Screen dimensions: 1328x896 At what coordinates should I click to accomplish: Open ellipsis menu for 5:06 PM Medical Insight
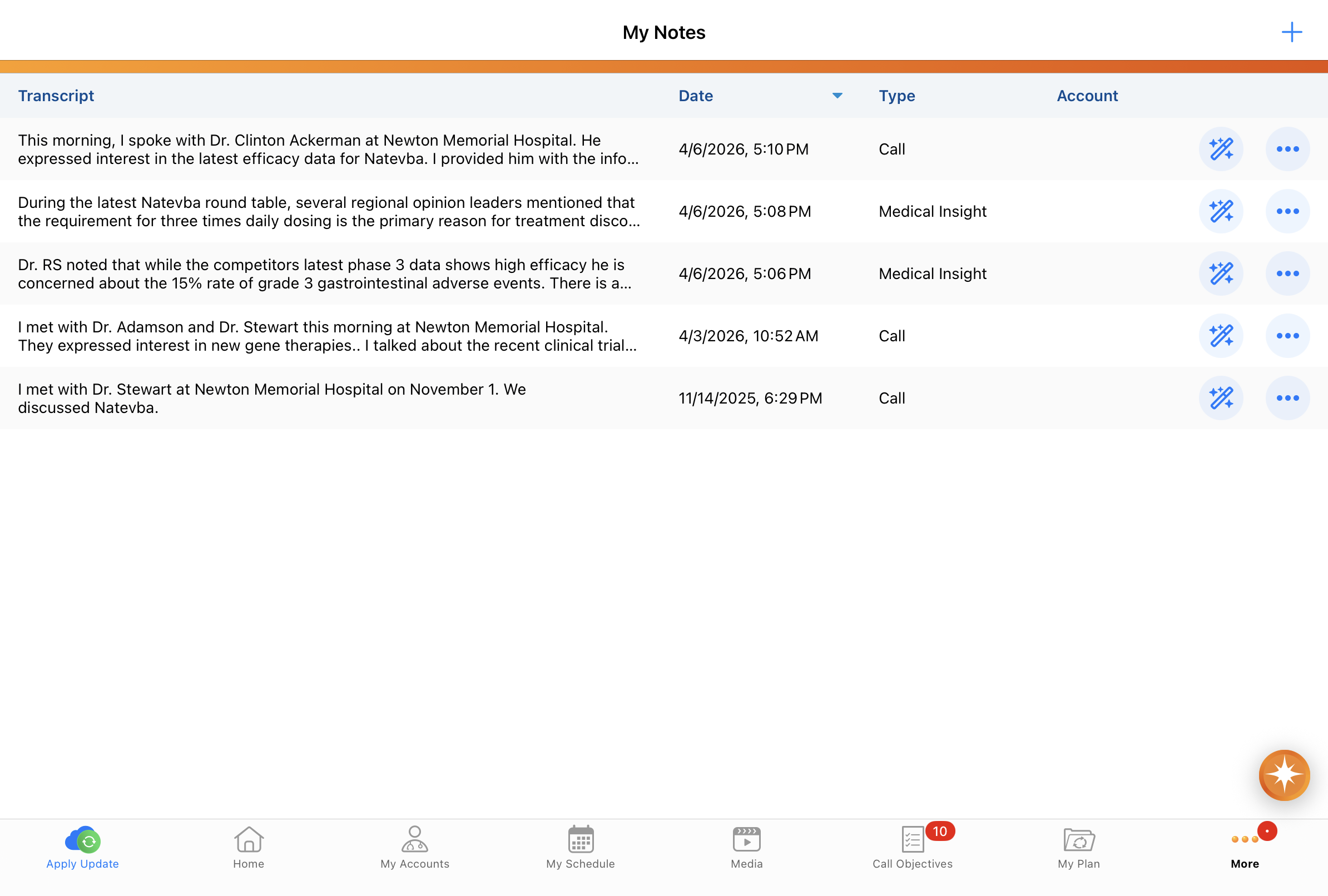tap(1287, 273)
